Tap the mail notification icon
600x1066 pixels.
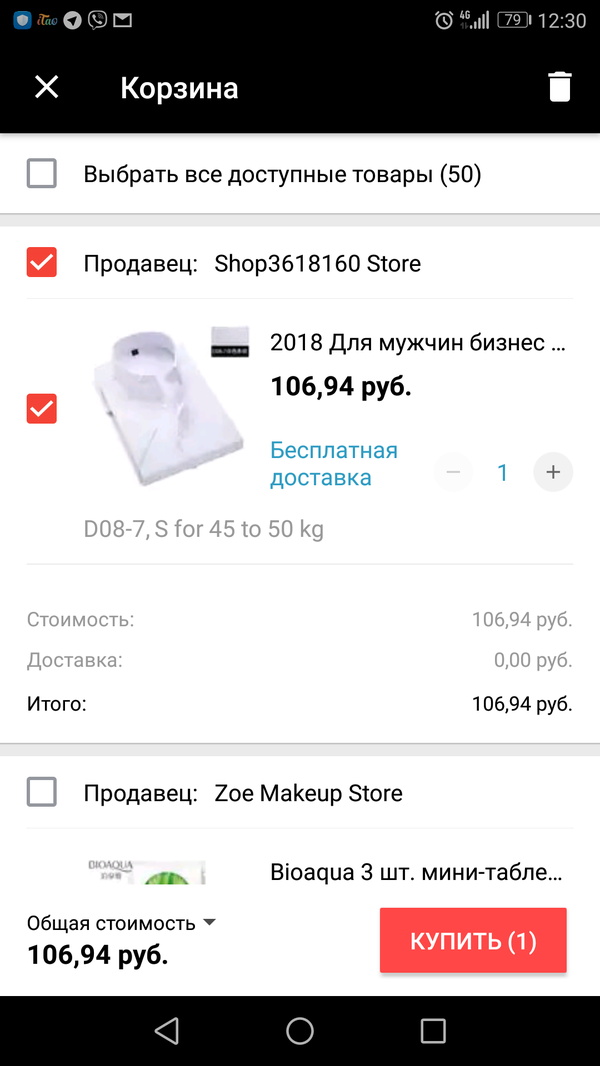[x=122, y=19]
